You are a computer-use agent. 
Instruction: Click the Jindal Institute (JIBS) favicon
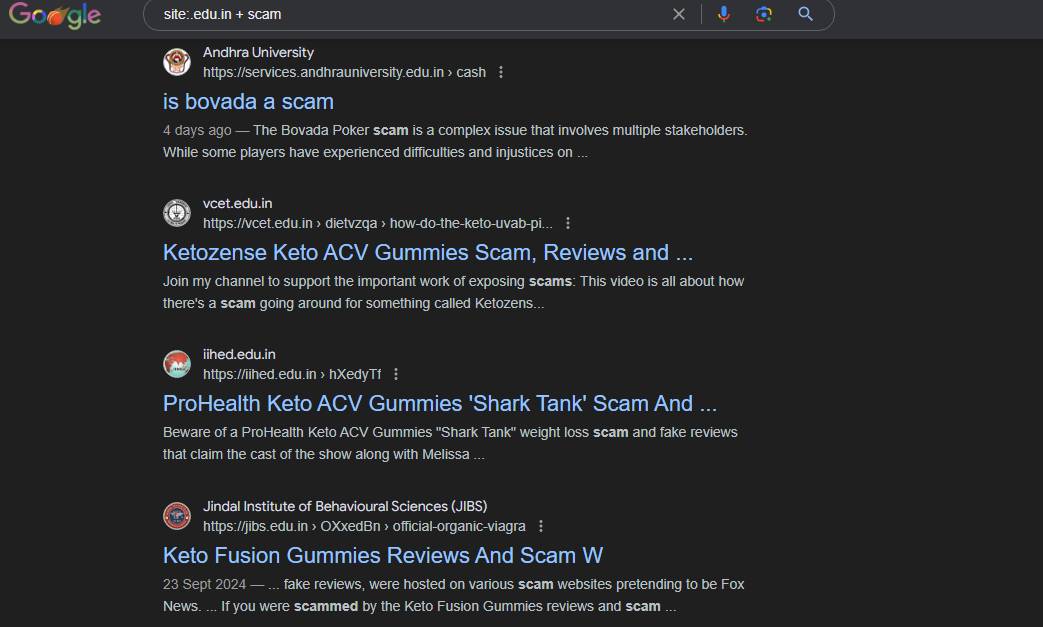pyautogui.click(x=177, y=515)
